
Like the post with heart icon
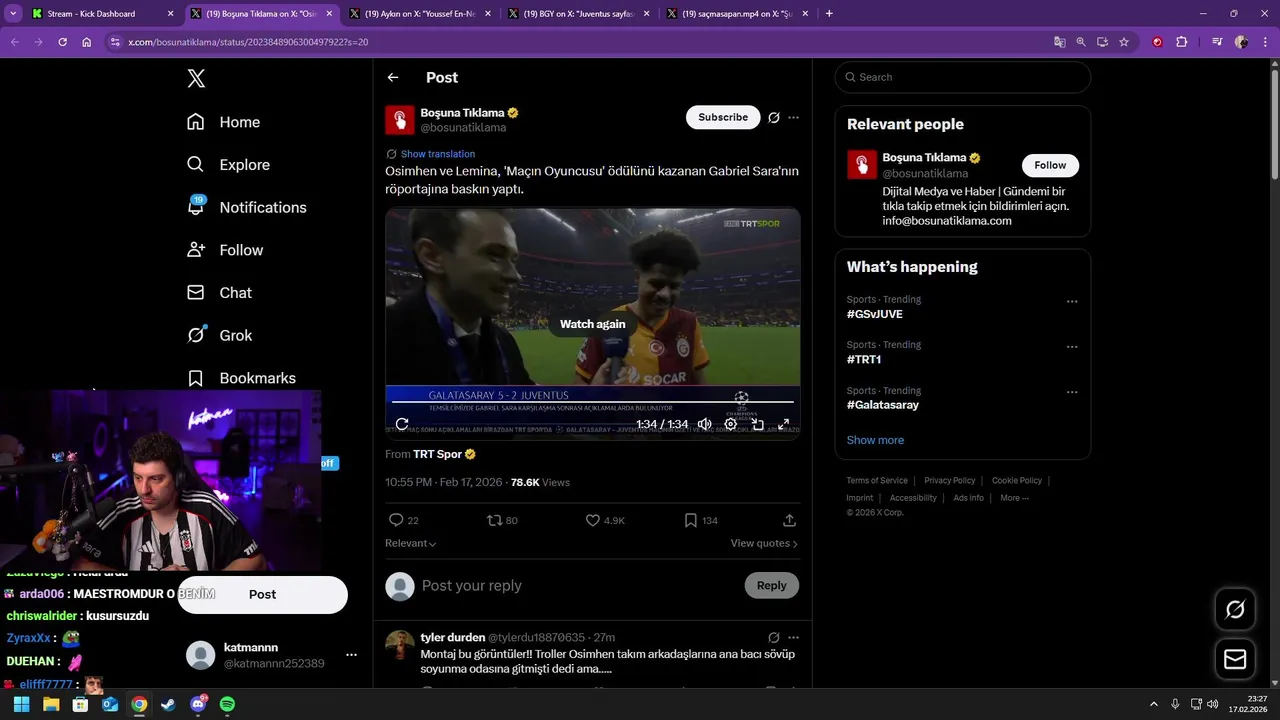(593, 520)
